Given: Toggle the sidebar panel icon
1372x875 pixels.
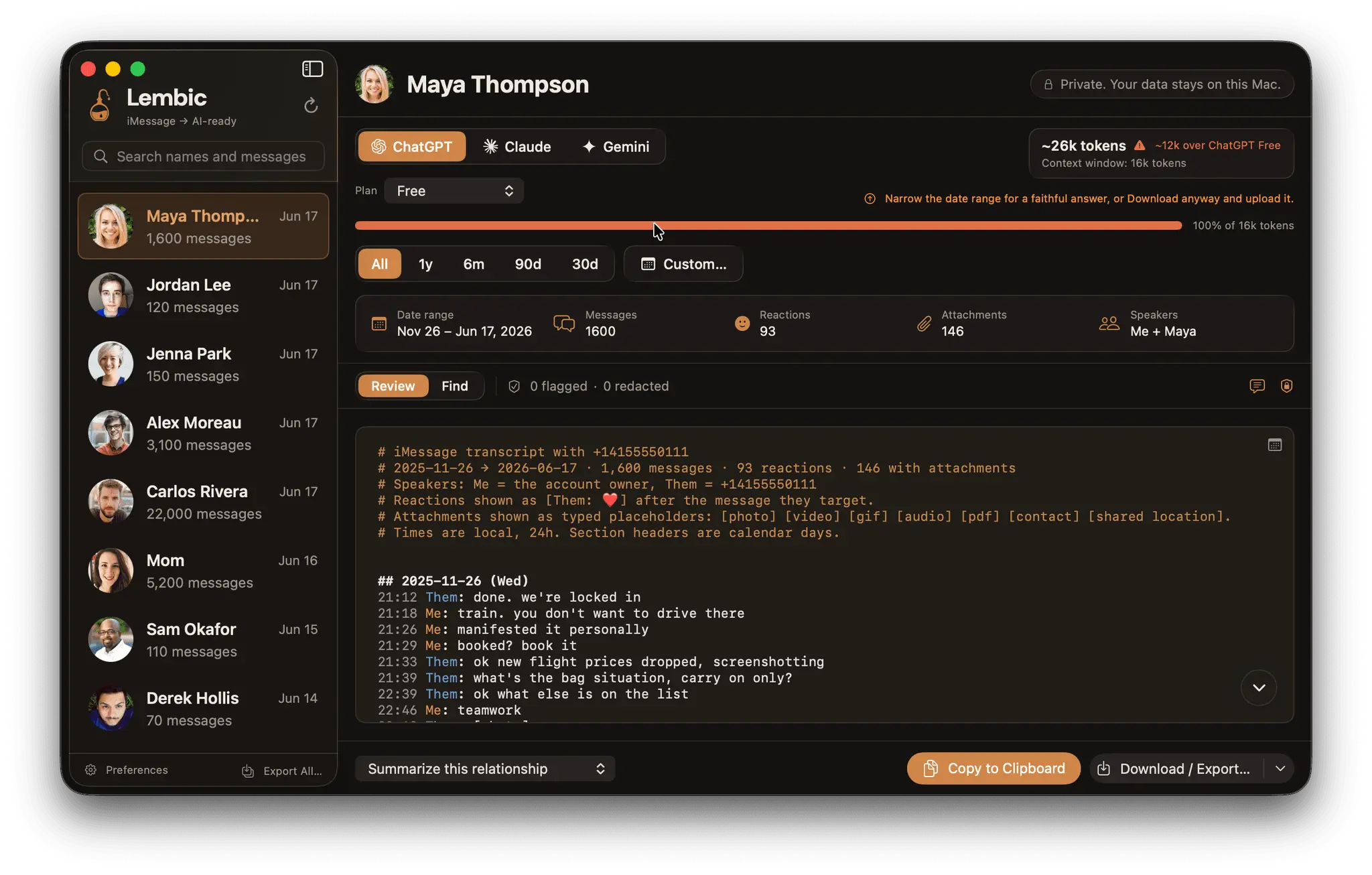Looking at the screenshot, I should (312, 69).
